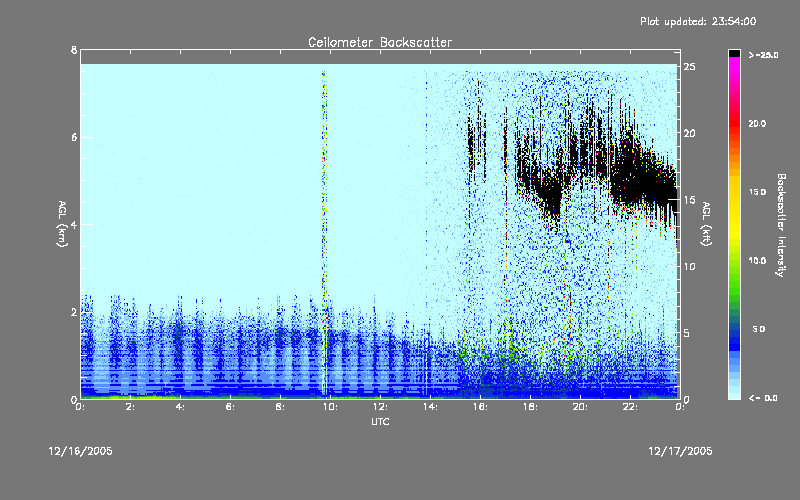Screen dimensions: 800x500
Task: Click the '4:' hour tick label
Action: (181, 407)
